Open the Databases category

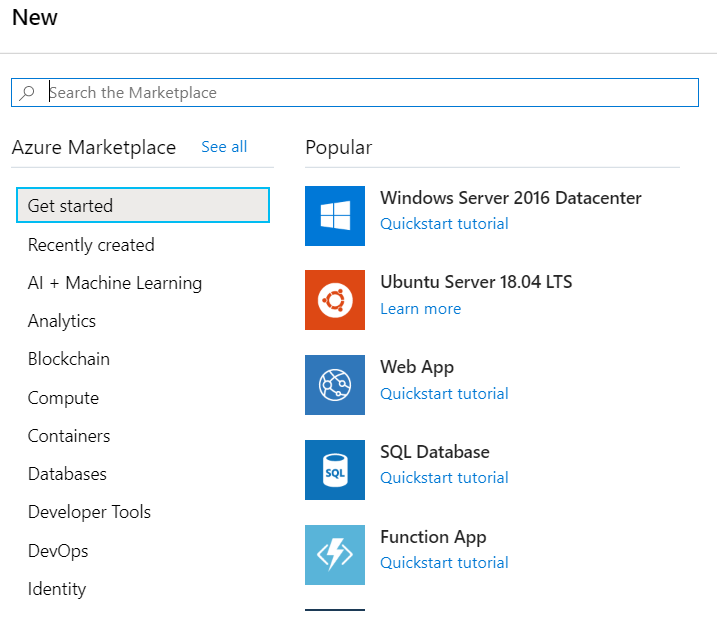pyautogui.click(x=67, y=474)
